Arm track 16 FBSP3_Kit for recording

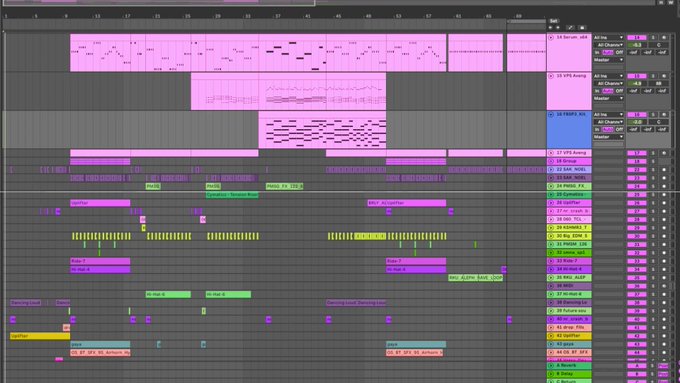point(664,115)
